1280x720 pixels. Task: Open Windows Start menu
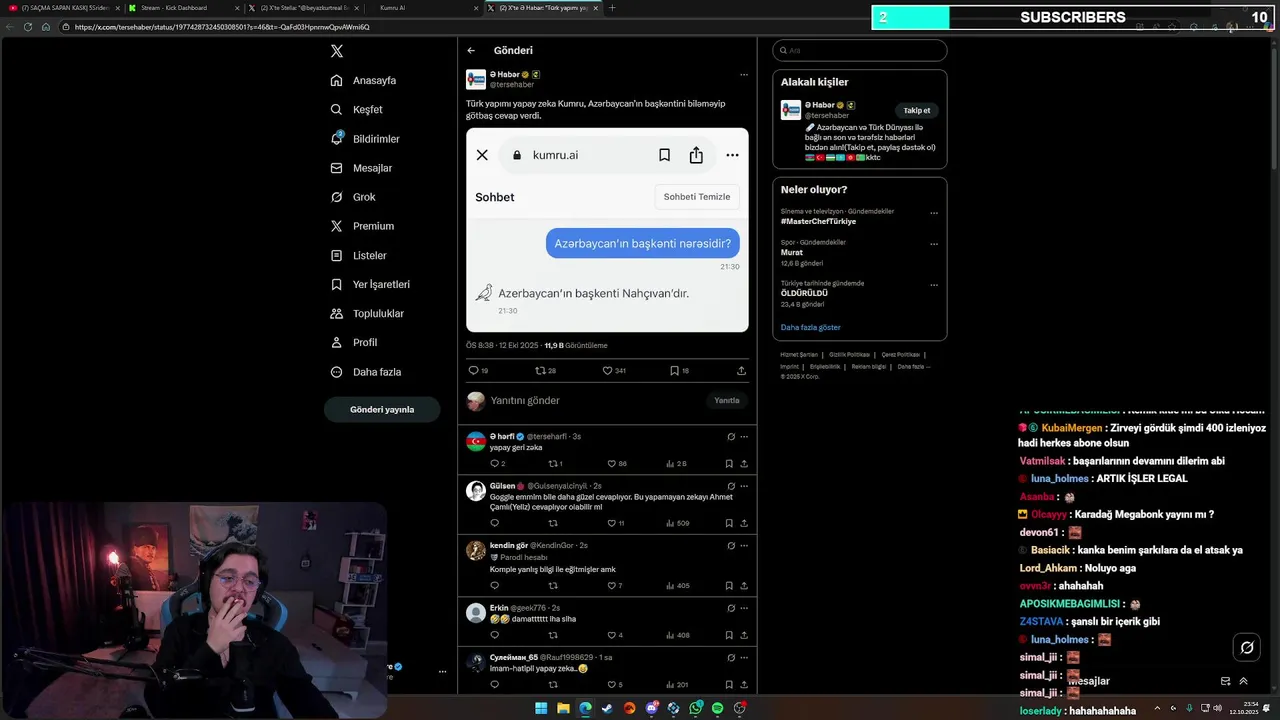(541, 708)
